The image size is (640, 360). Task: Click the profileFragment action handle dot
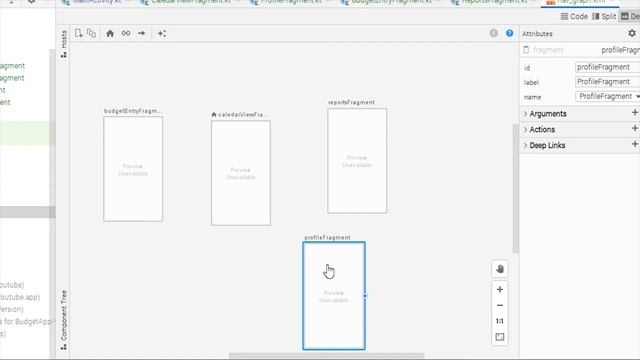pos(365,296)
